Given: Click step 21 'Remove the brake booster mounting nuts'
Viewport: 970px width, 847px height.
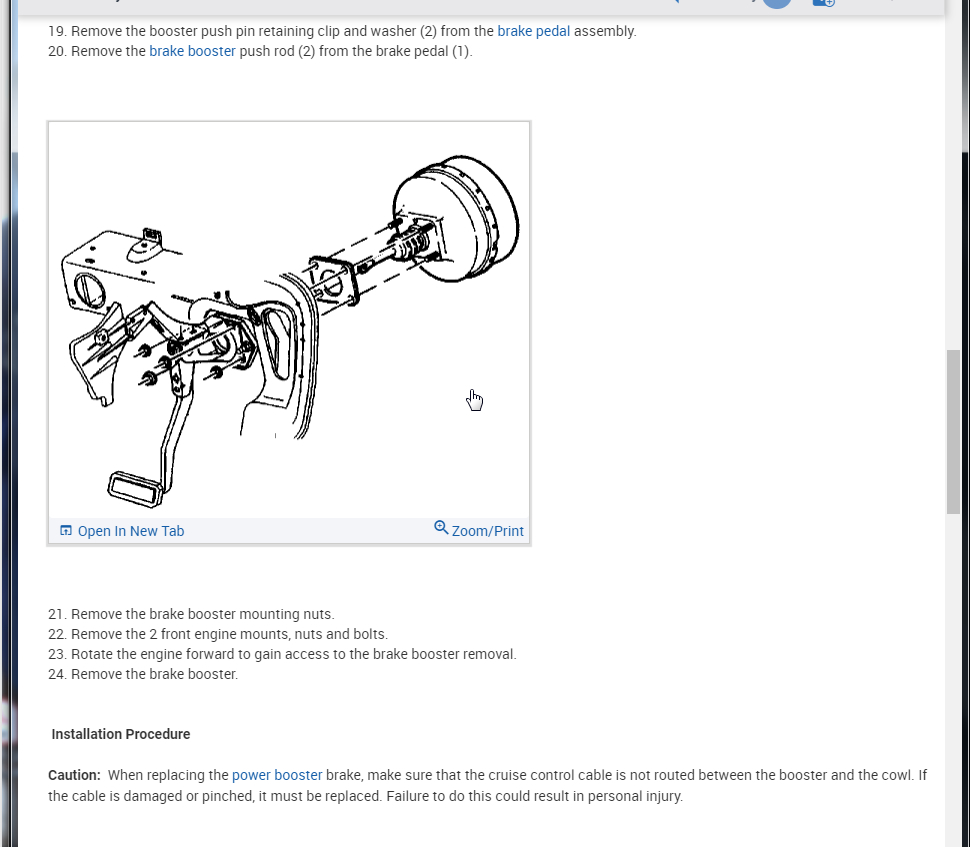Looking at the screenshot, I should point(191,614).
